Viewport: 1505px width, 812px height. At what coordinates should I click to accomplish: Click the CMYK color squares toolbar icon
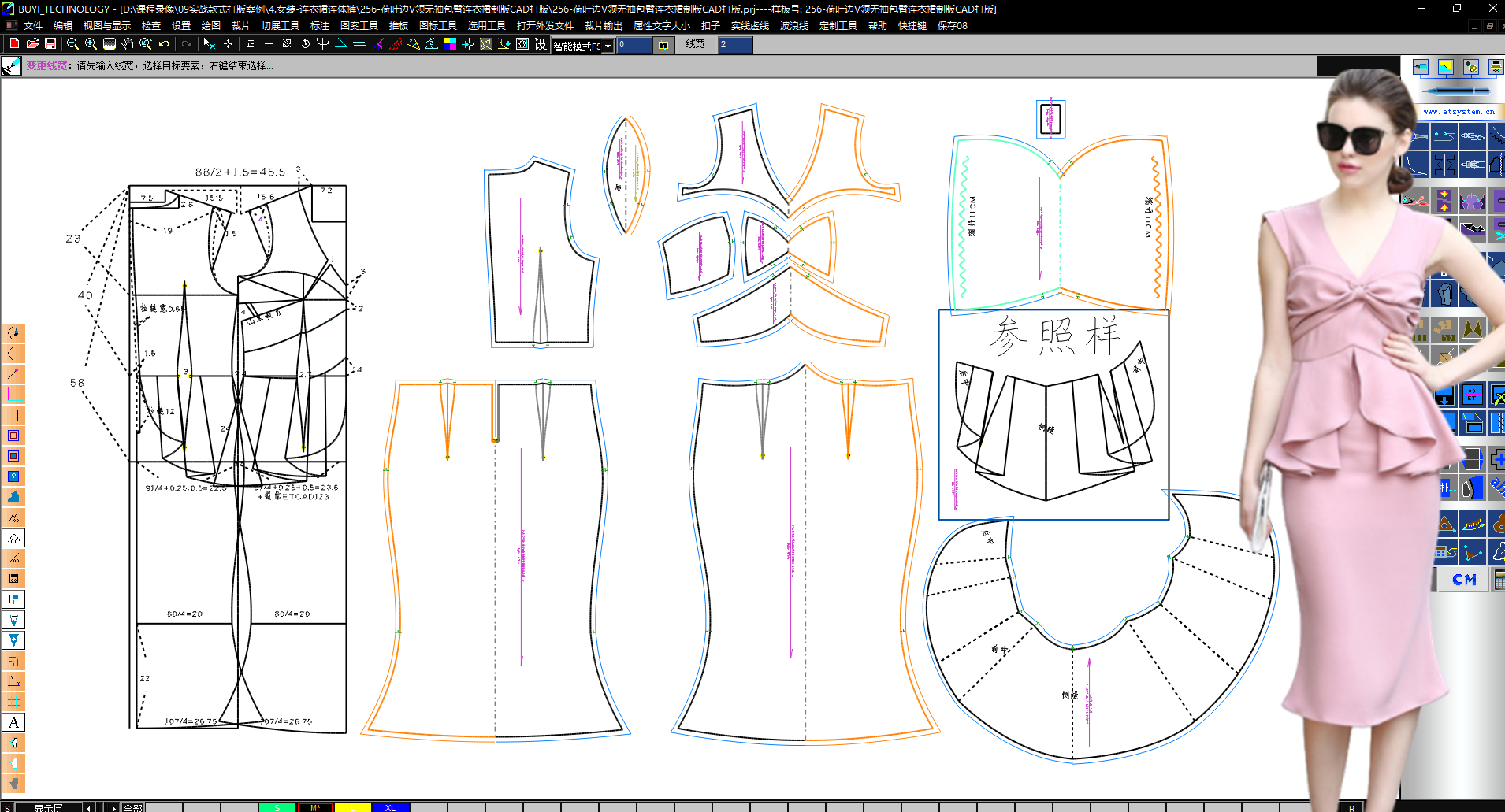(x=450, y=44)
